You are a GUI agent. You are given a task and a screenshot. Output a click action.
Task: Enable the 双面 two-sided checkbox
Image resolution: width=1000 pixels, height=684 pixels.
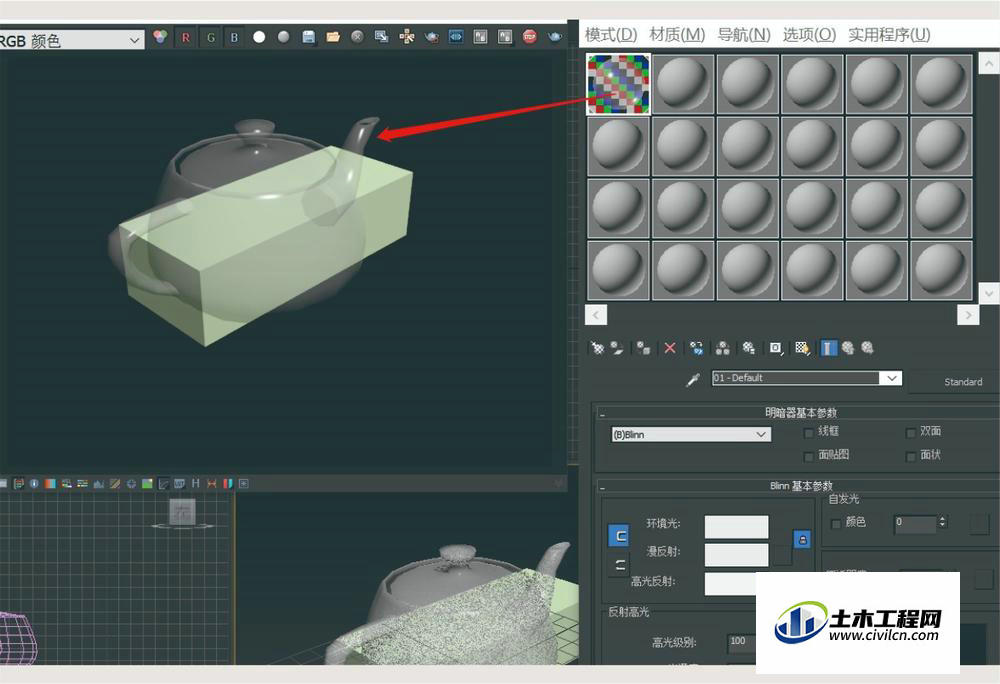[x=911, y=433]
